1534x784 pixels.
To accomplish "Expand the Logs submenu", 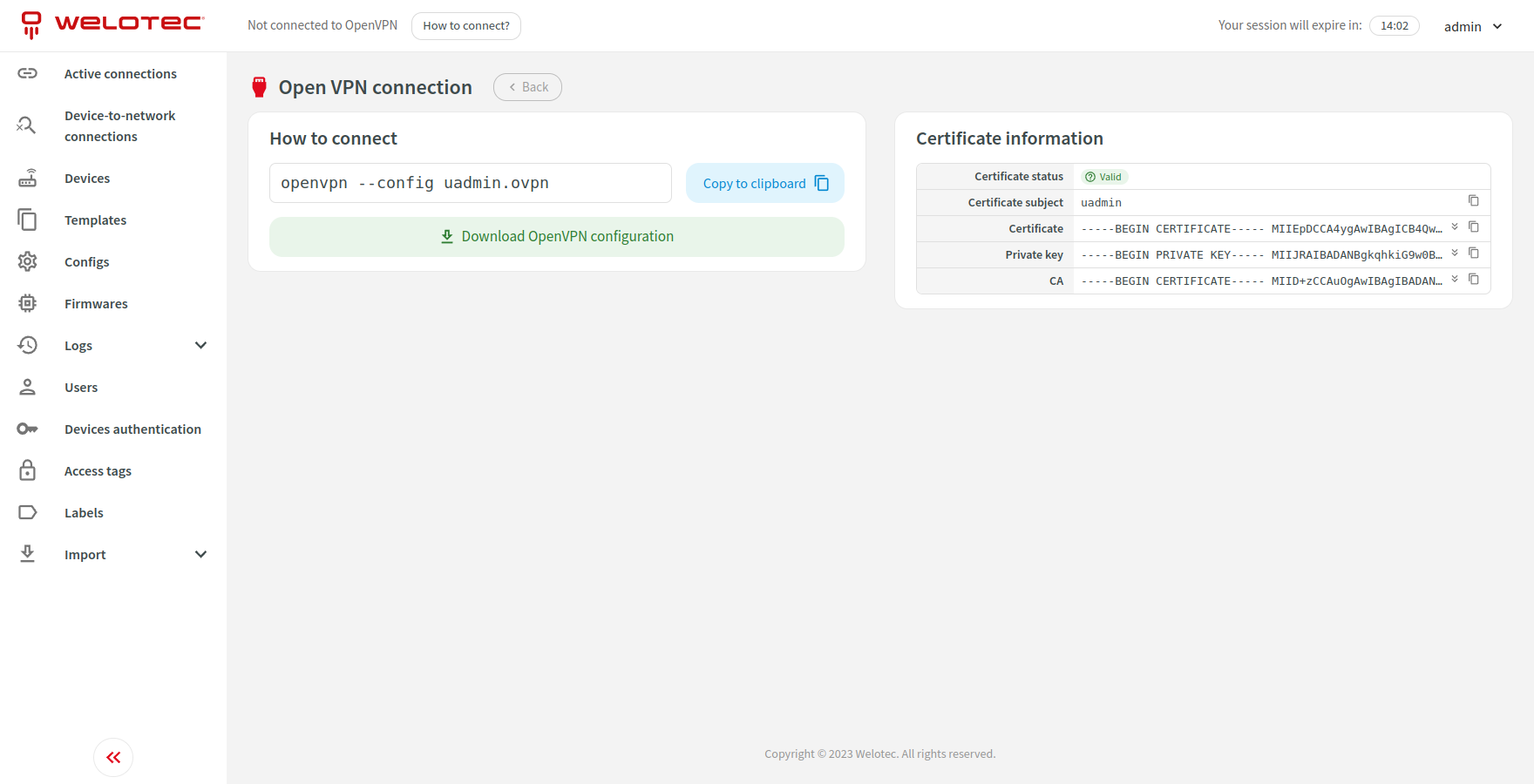I will 200,345.
